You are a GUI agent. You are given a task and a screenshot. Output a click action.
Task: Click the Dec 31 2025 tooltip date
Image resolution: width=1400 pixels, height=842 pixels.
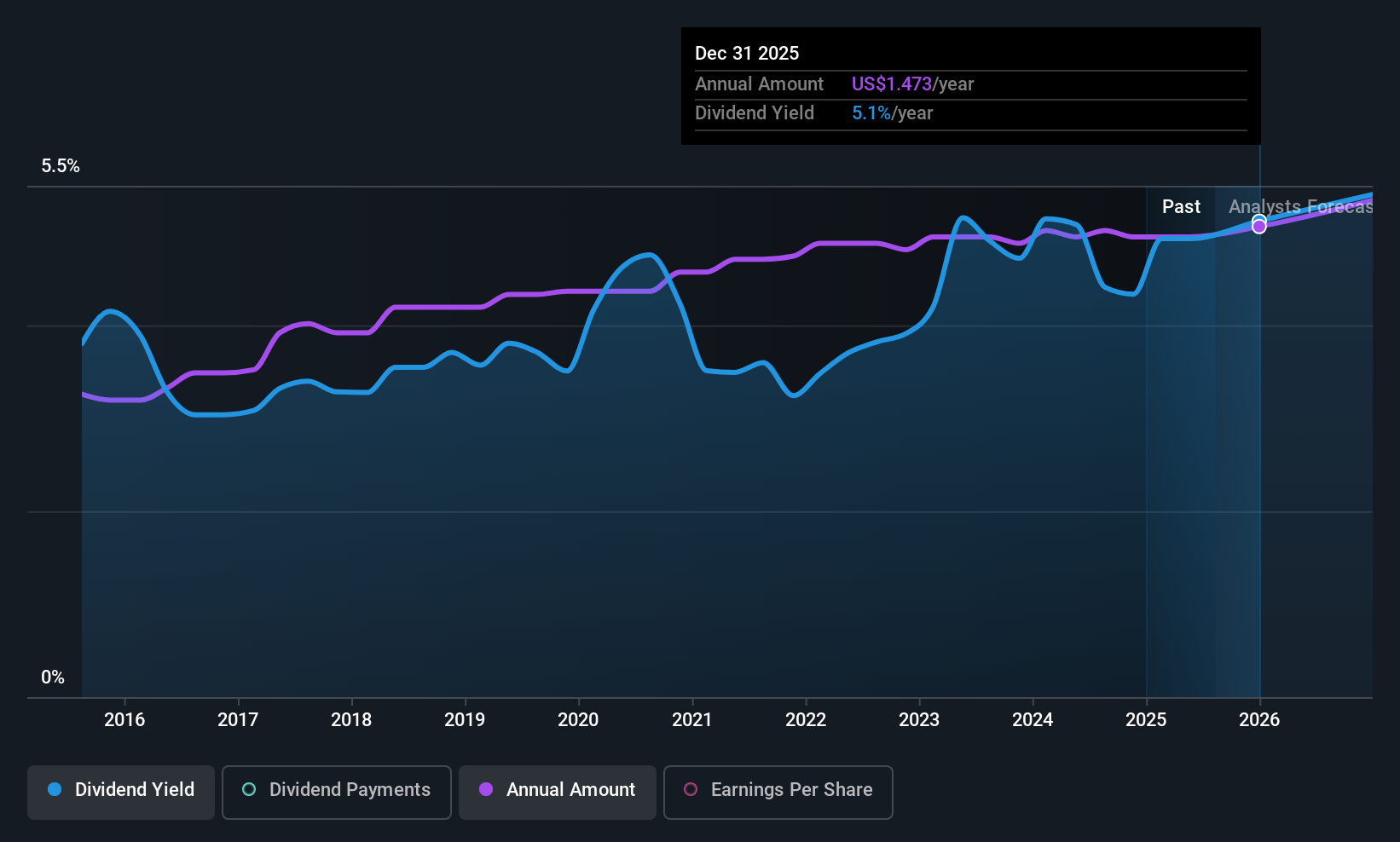pos(747,54)
